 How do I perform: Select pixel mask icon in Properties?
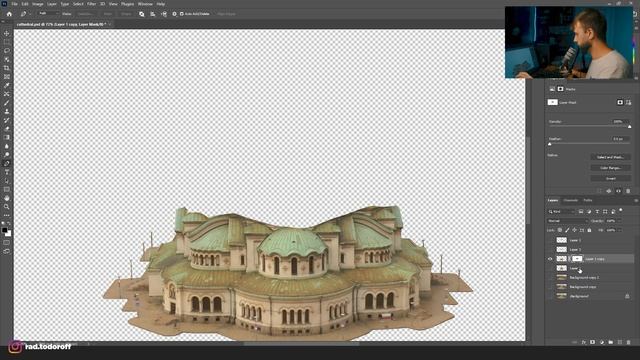click(620, 102)
